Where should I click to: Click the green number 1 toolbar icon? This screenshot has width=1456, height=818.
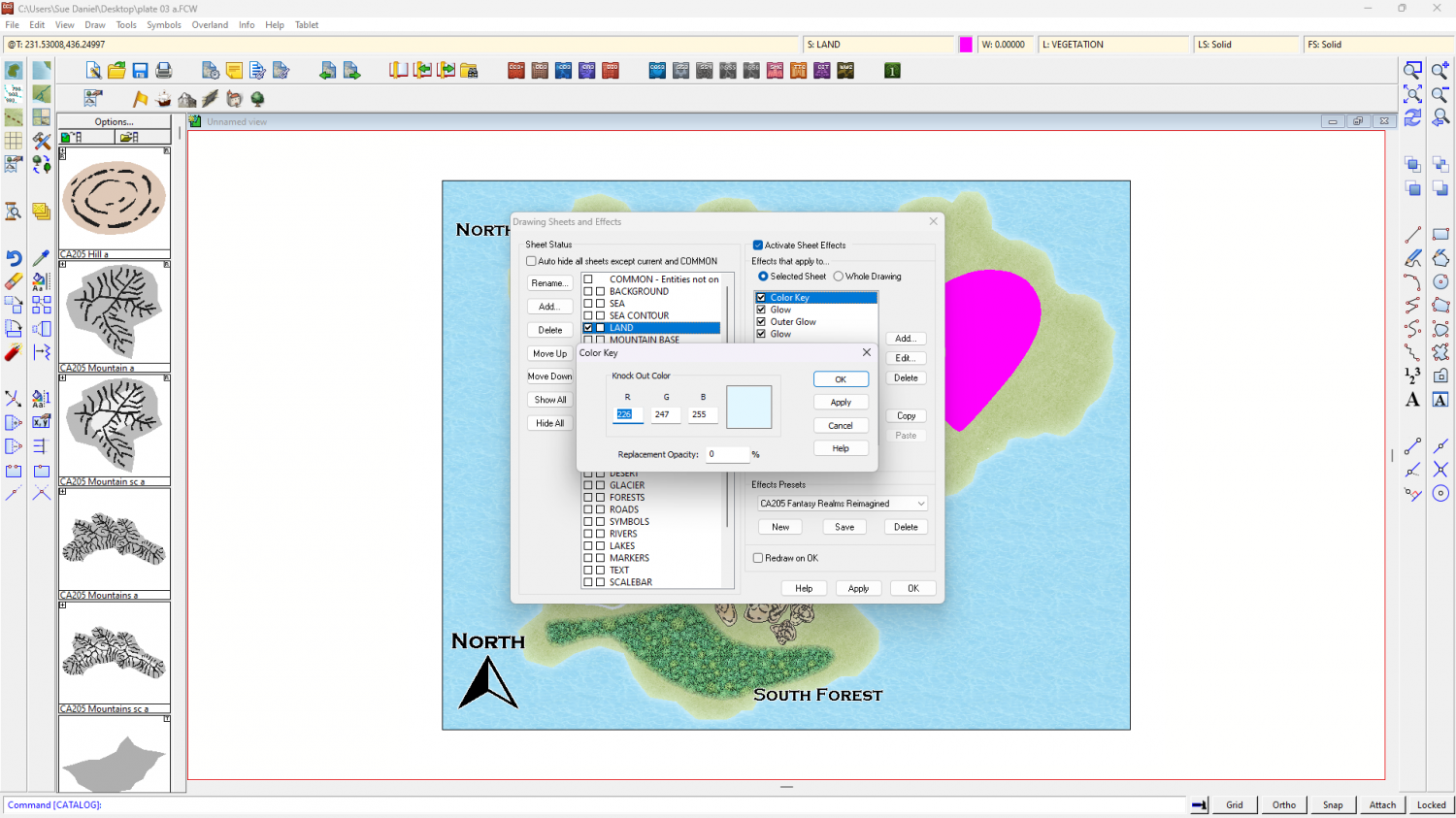point(892,71)
